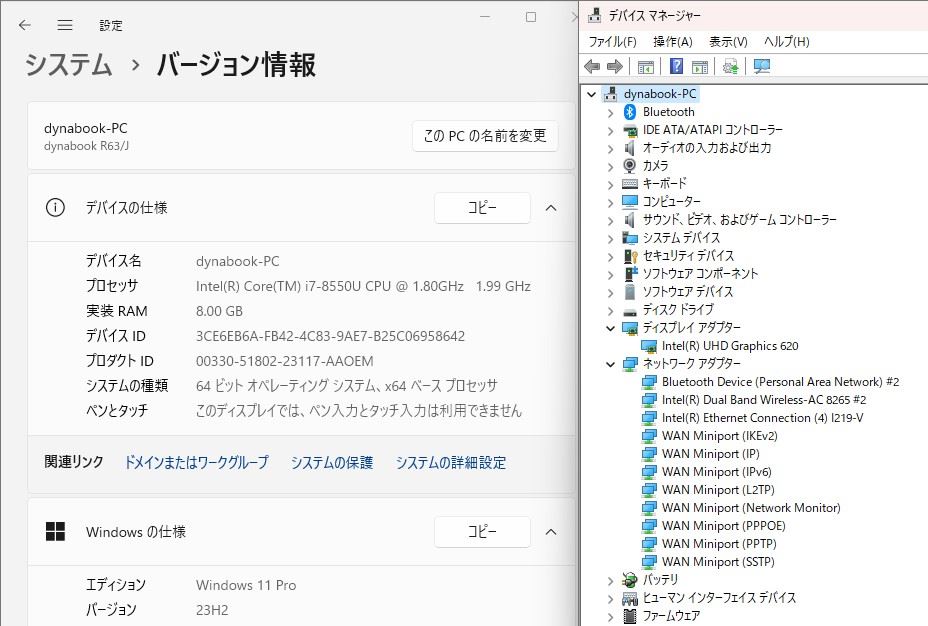Select WAN Miniport (IPv6) entry
Viewport: 928px width, 626px height.
pos(716,472)
